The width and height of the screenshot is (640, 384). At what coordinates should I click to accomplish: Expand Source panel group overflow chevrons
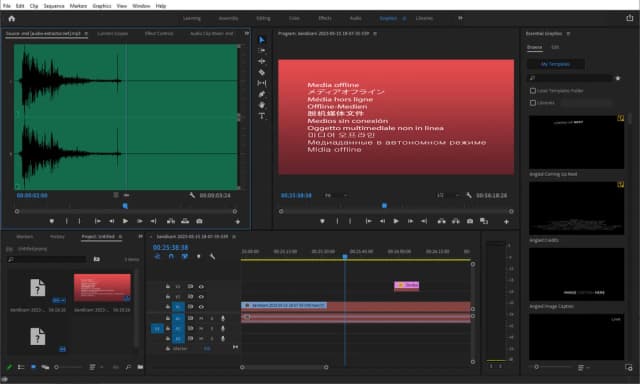tap(247, 33)
